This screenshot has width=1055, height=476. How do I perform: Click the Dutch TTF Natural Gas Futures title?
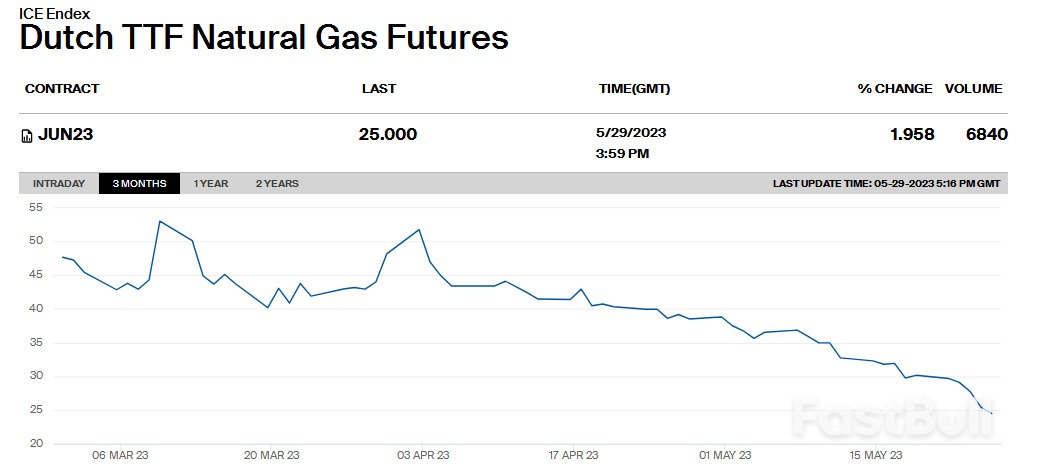(264, 38)
